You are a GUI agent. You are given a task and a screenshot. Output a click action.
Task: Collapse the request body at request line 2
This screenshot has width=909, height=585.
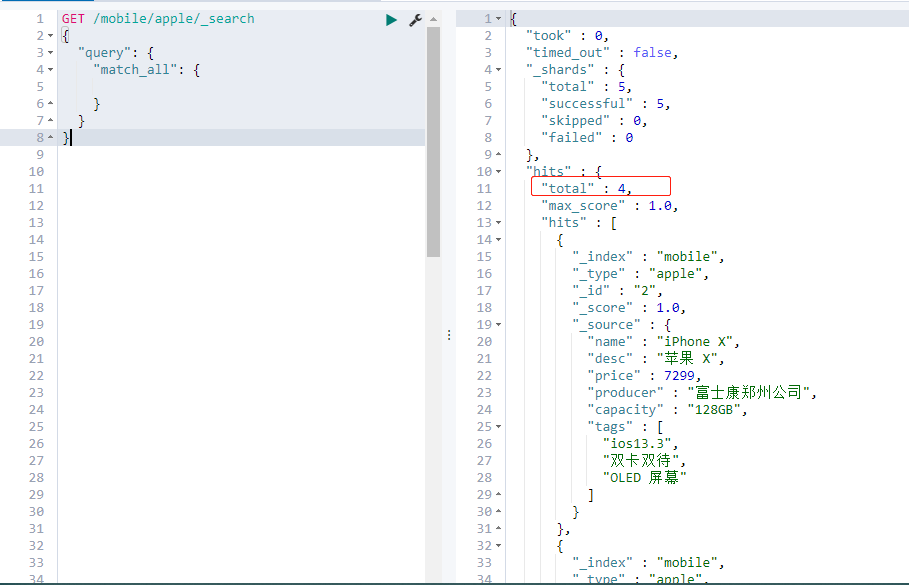pos(50,36)
